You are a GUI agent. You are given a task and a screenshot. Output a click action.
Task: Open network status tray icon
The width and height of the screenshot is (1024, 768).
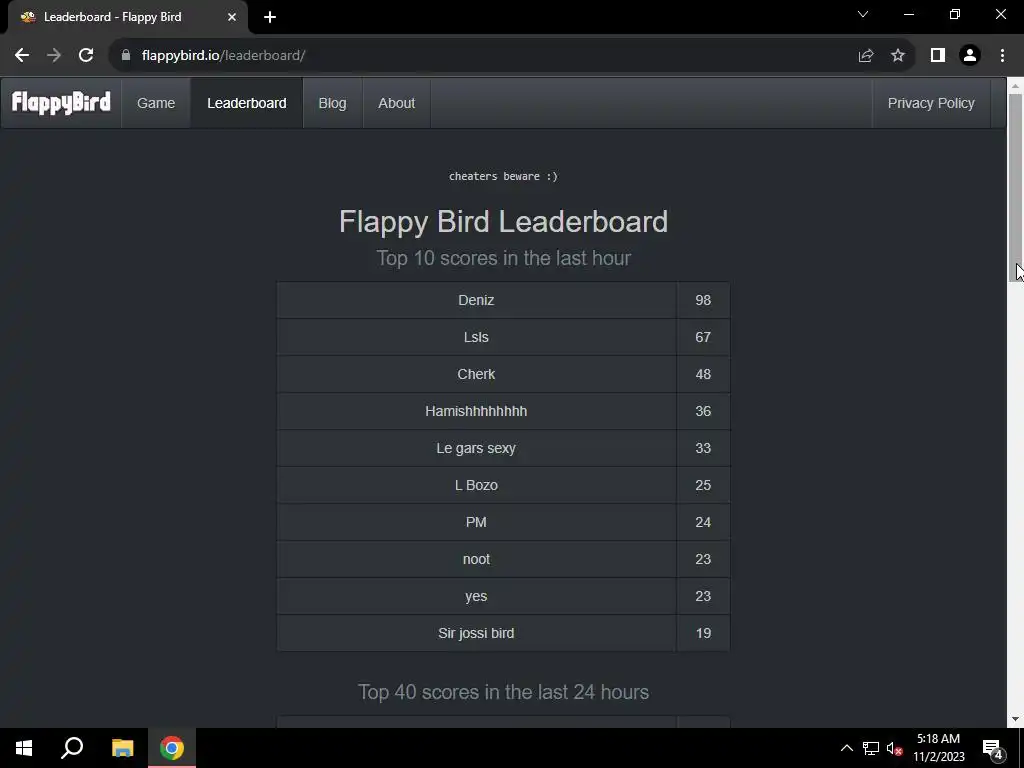871,748
